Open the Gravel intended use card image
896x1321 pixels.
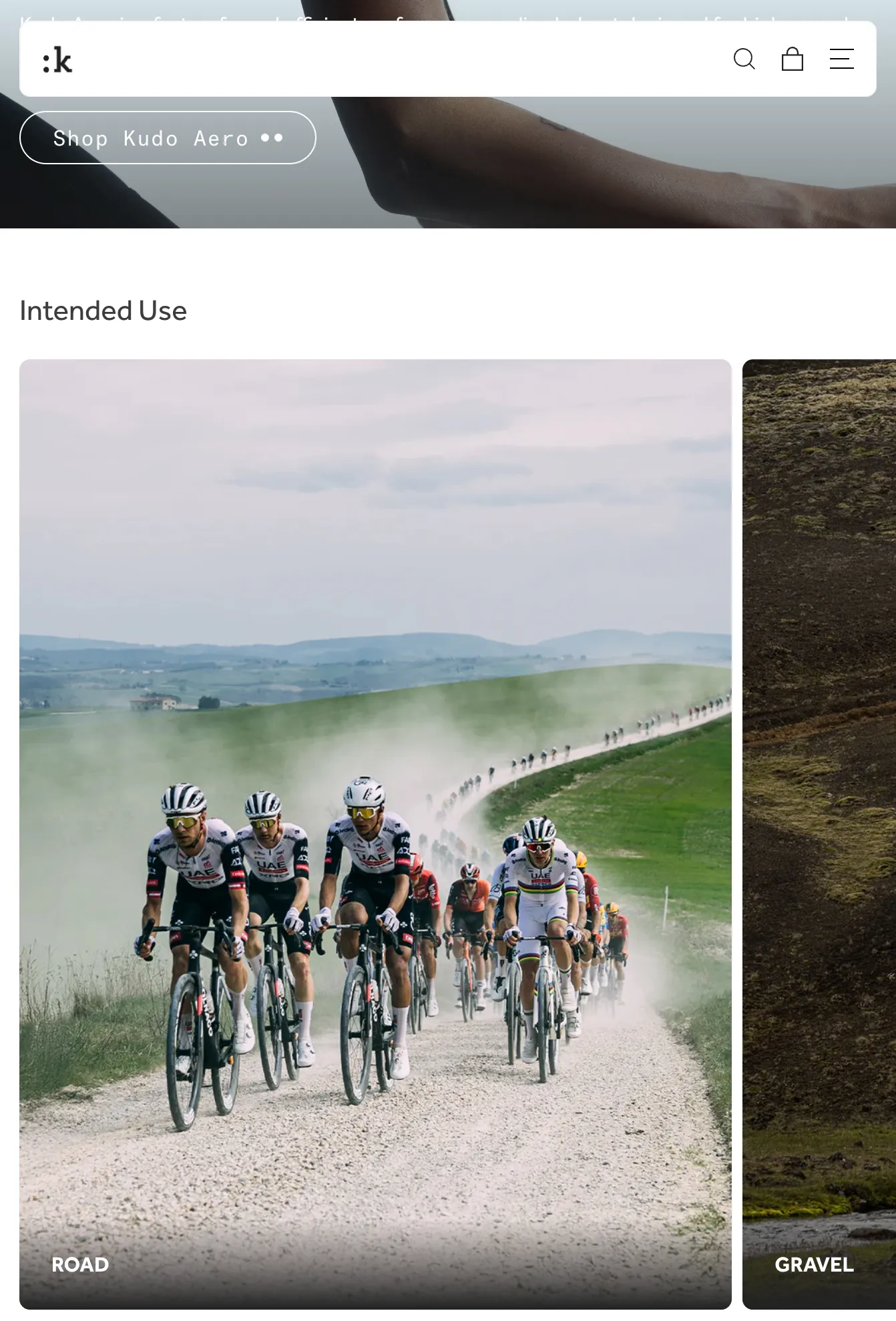point(819,834)
